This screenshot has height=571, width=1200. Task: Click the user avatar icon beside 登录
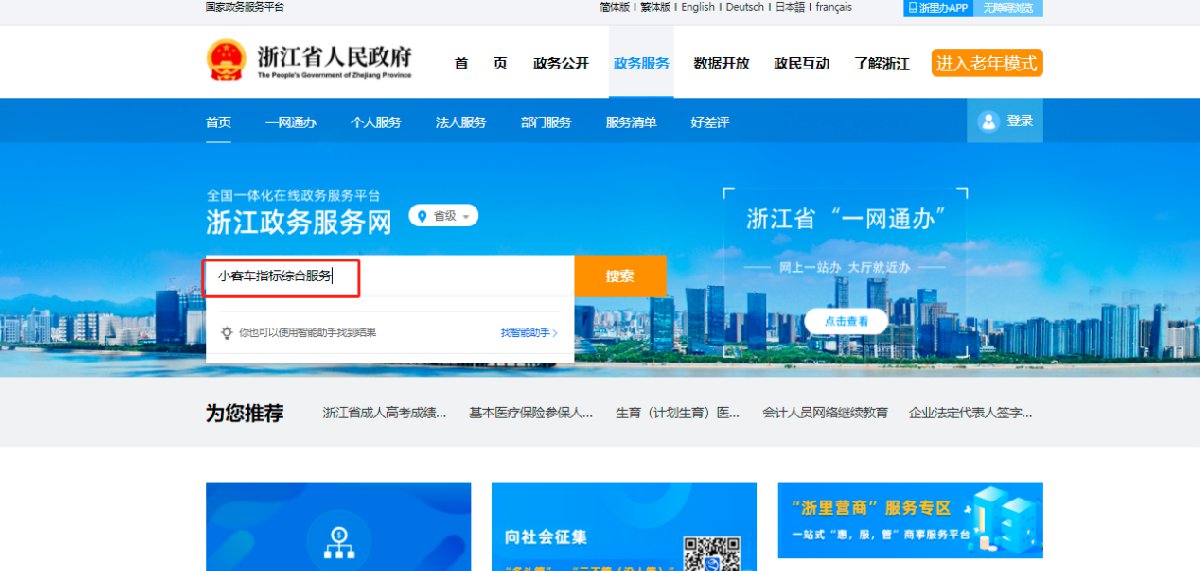[989, 122]
